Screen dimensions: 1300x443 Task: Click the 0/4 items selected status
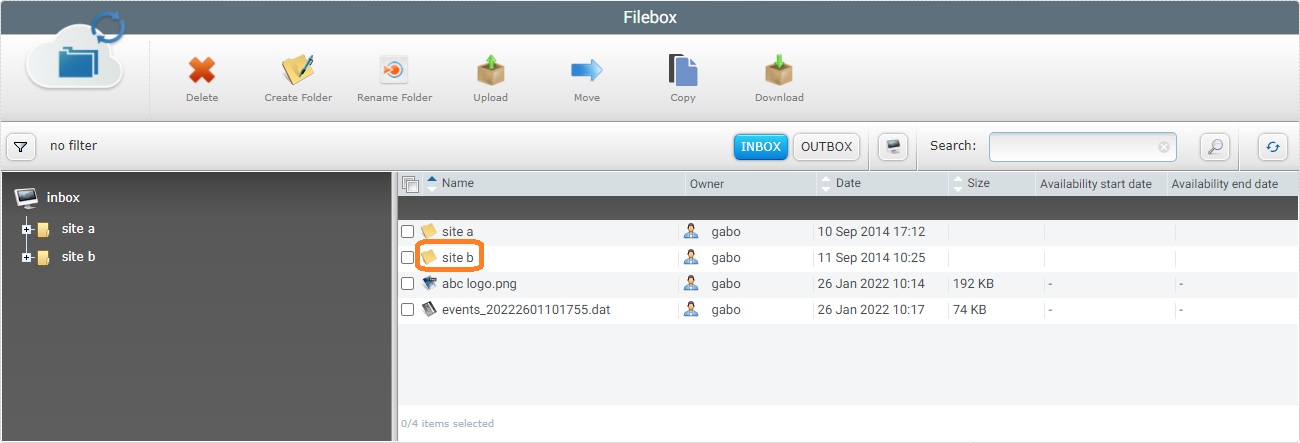tap(447, 424)
